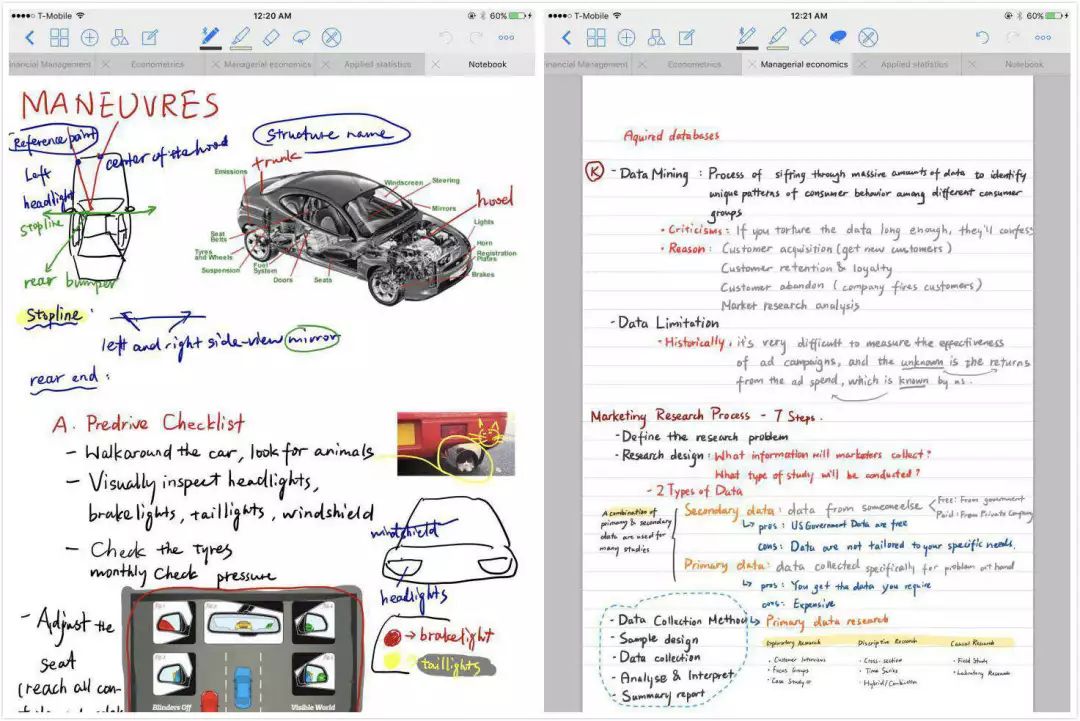
Task: Switch to Applied statistics tab in right window
Action: coord(914,64)
